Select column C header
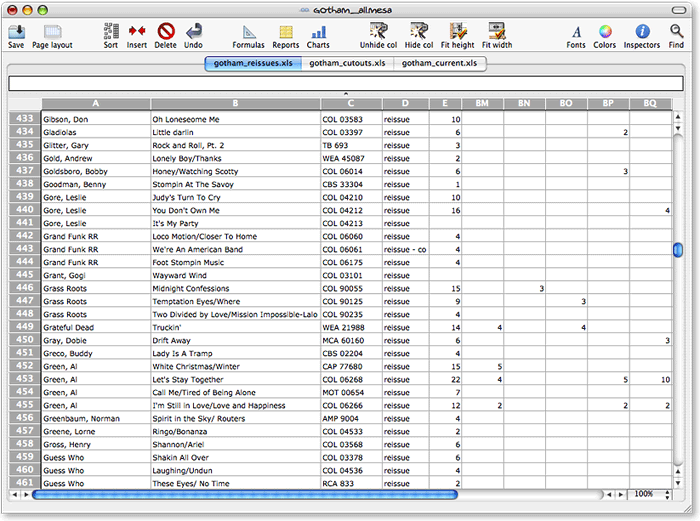 [351, 104]
